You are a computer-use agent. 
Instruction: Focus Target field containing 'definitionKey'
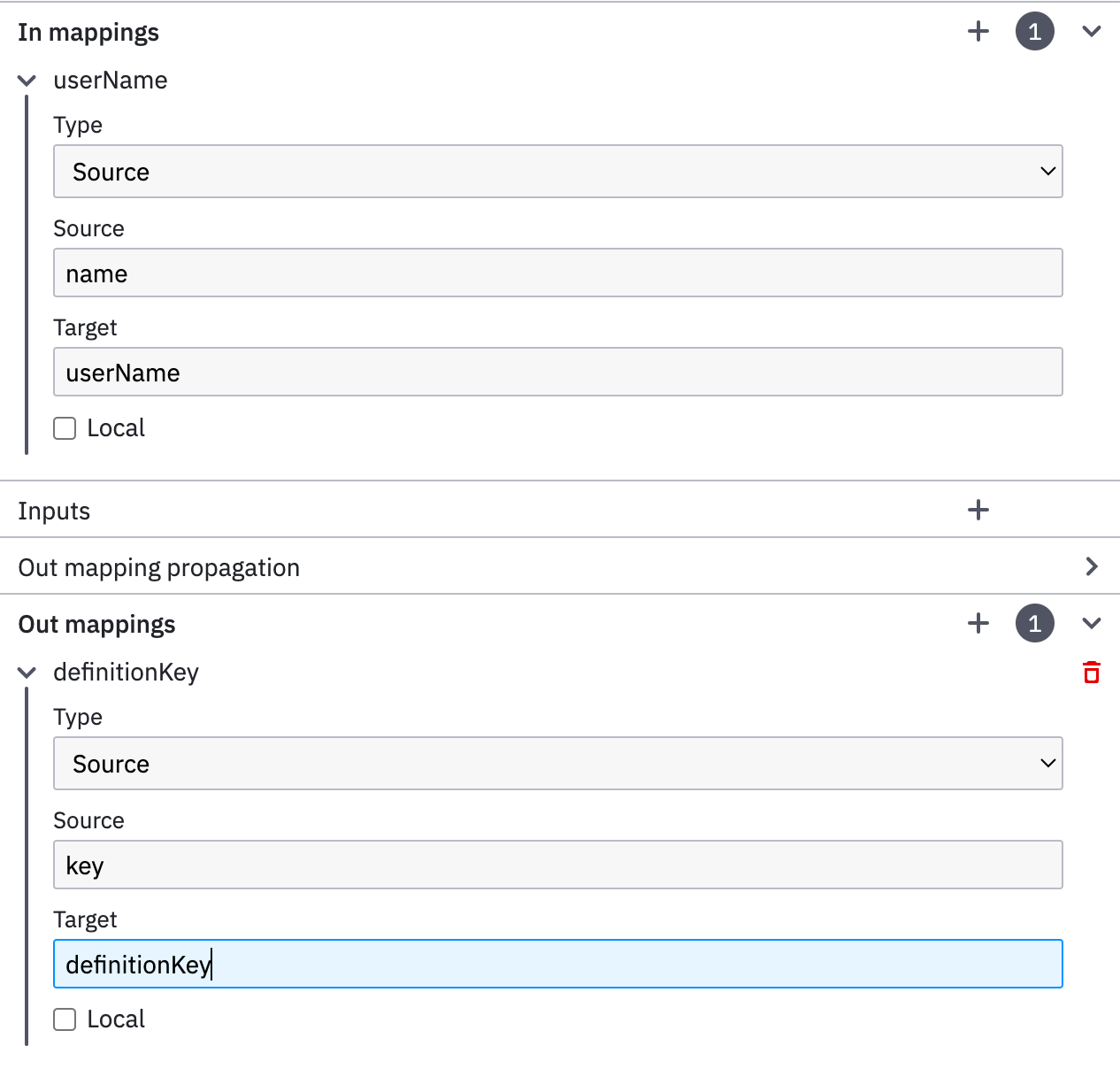557,965
